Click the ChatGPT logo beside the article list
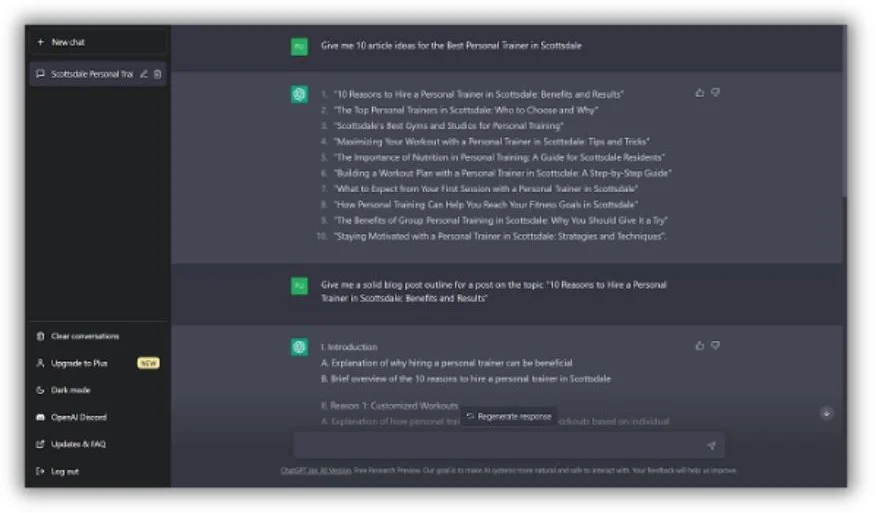Screen dimensions: 882x513 (299, 94)
